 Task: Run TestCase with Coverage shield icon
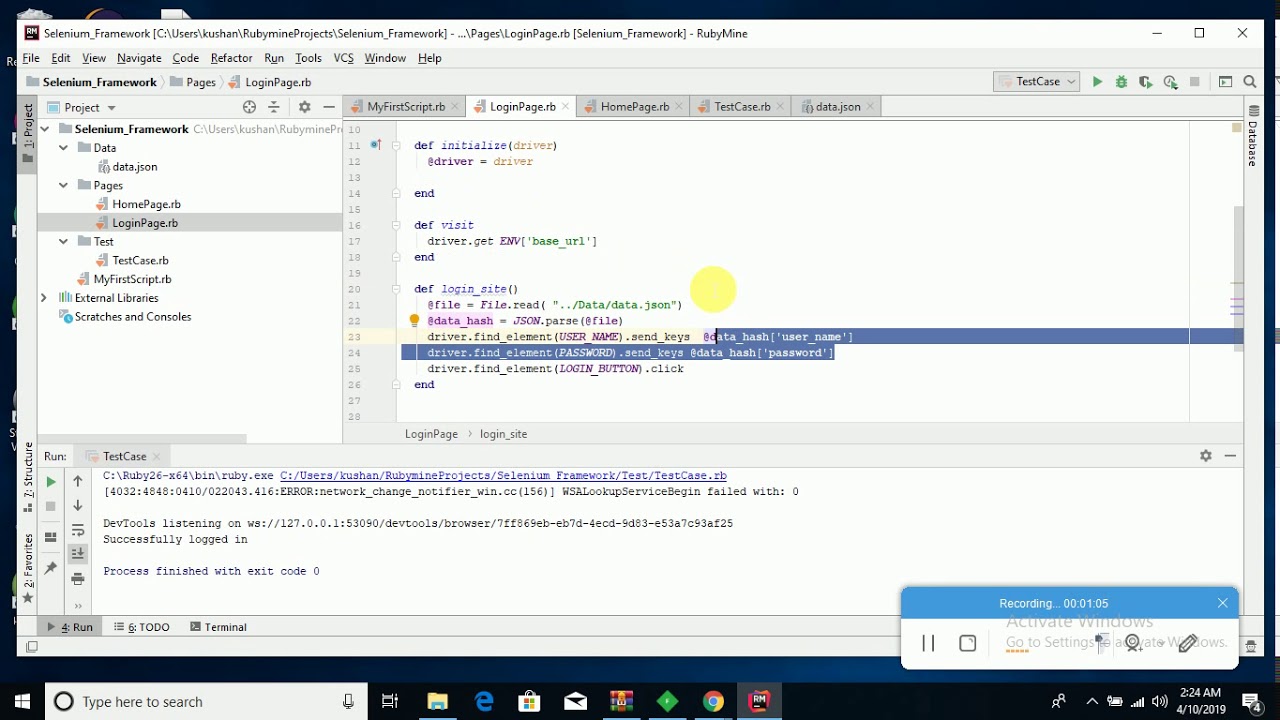click(x=1145, y=82)
